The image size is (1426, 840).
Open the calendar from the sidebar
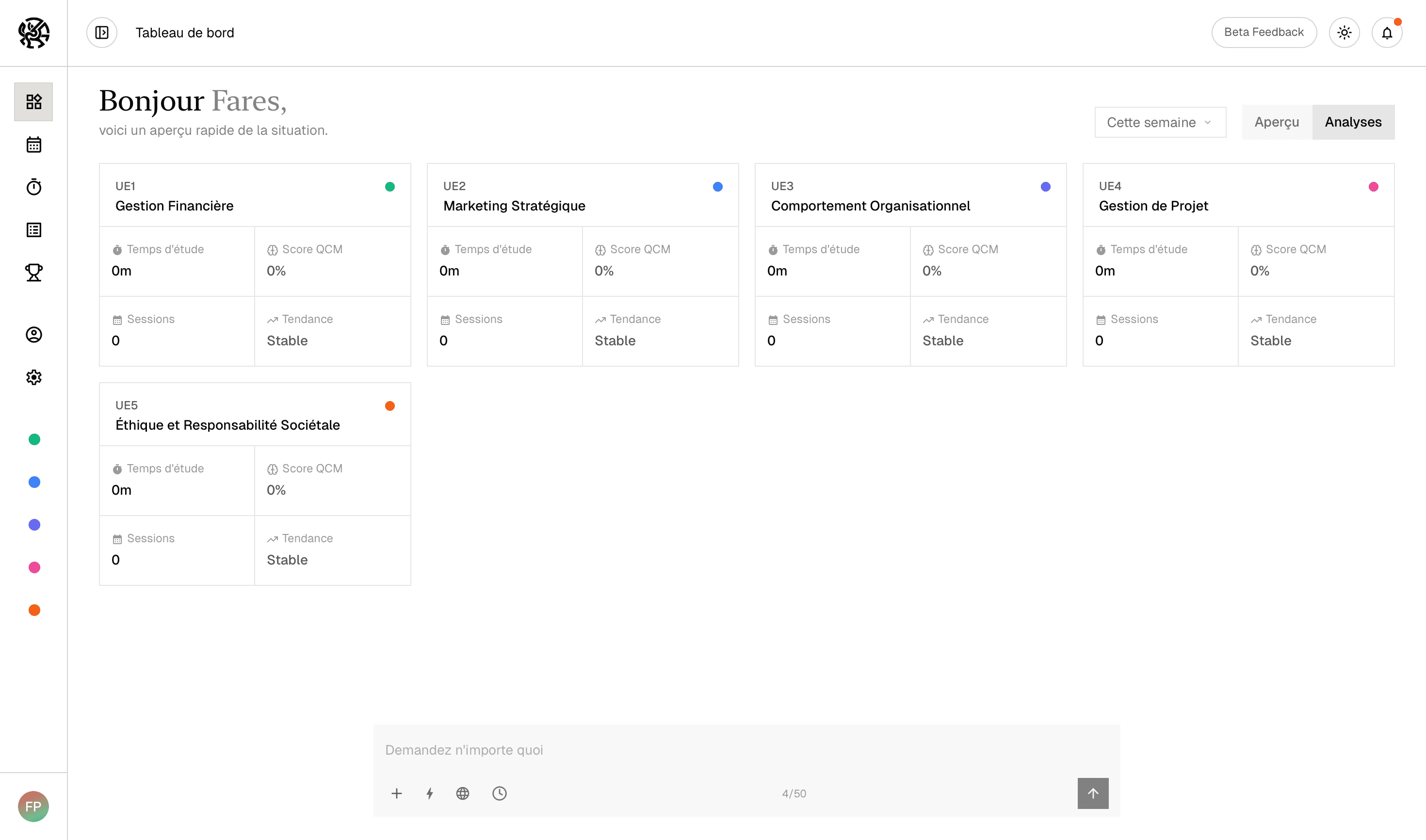(33, 145)
